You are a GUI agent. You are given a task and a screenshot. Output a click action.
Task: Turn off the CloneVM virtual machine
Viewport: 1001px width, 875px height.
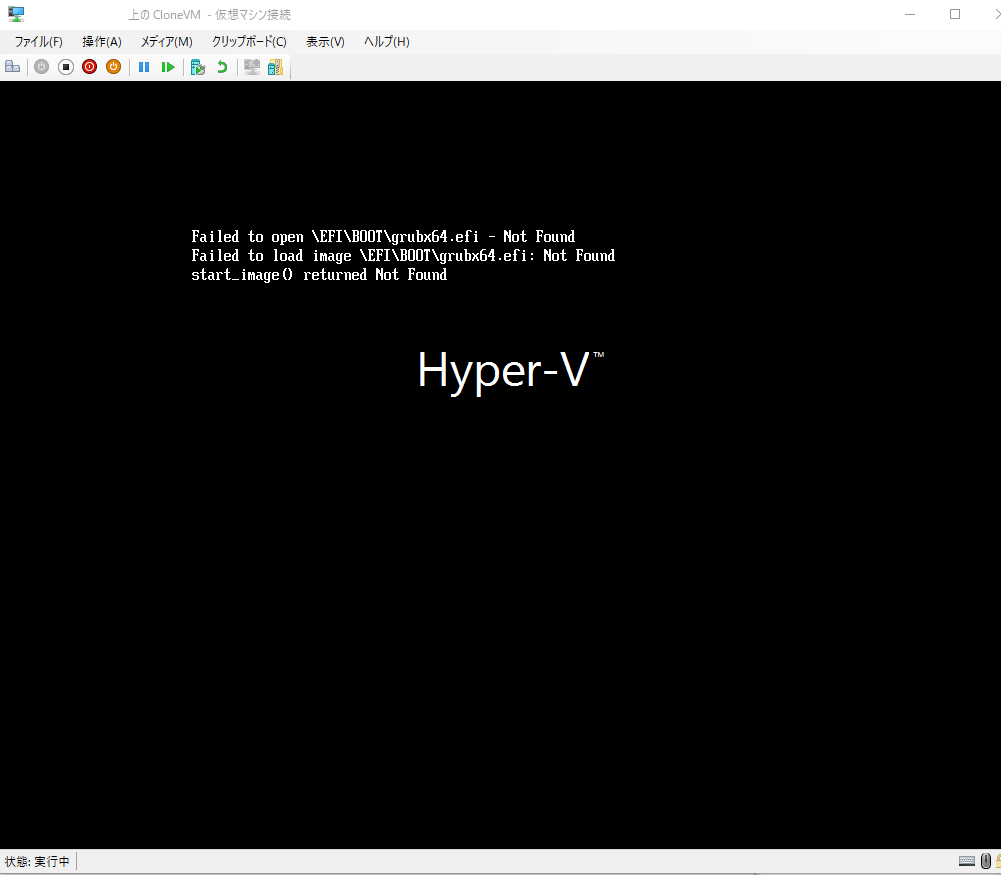click(65, 66)
